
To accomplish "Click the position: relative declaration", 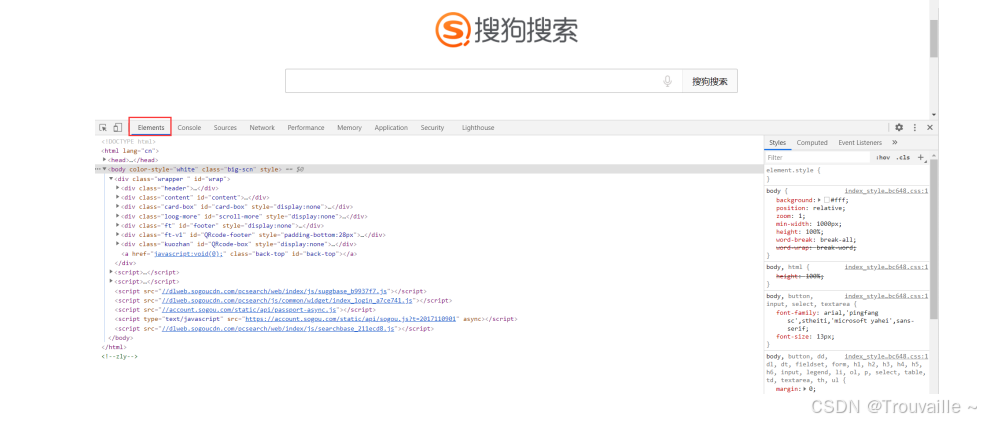I will click(810, 208).
